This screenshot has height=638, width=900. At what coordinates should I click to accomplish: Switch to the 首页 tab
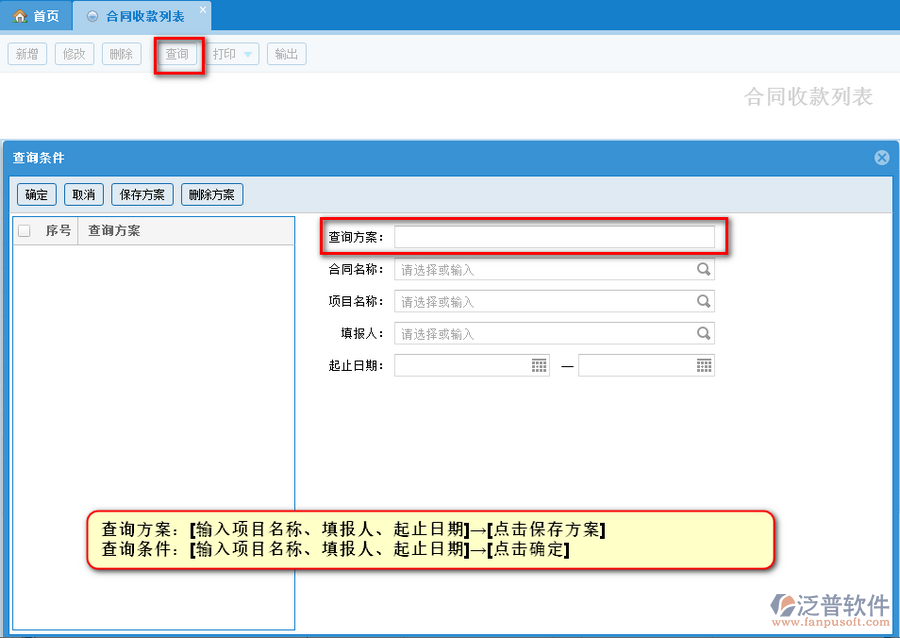(x=37, y=17)
